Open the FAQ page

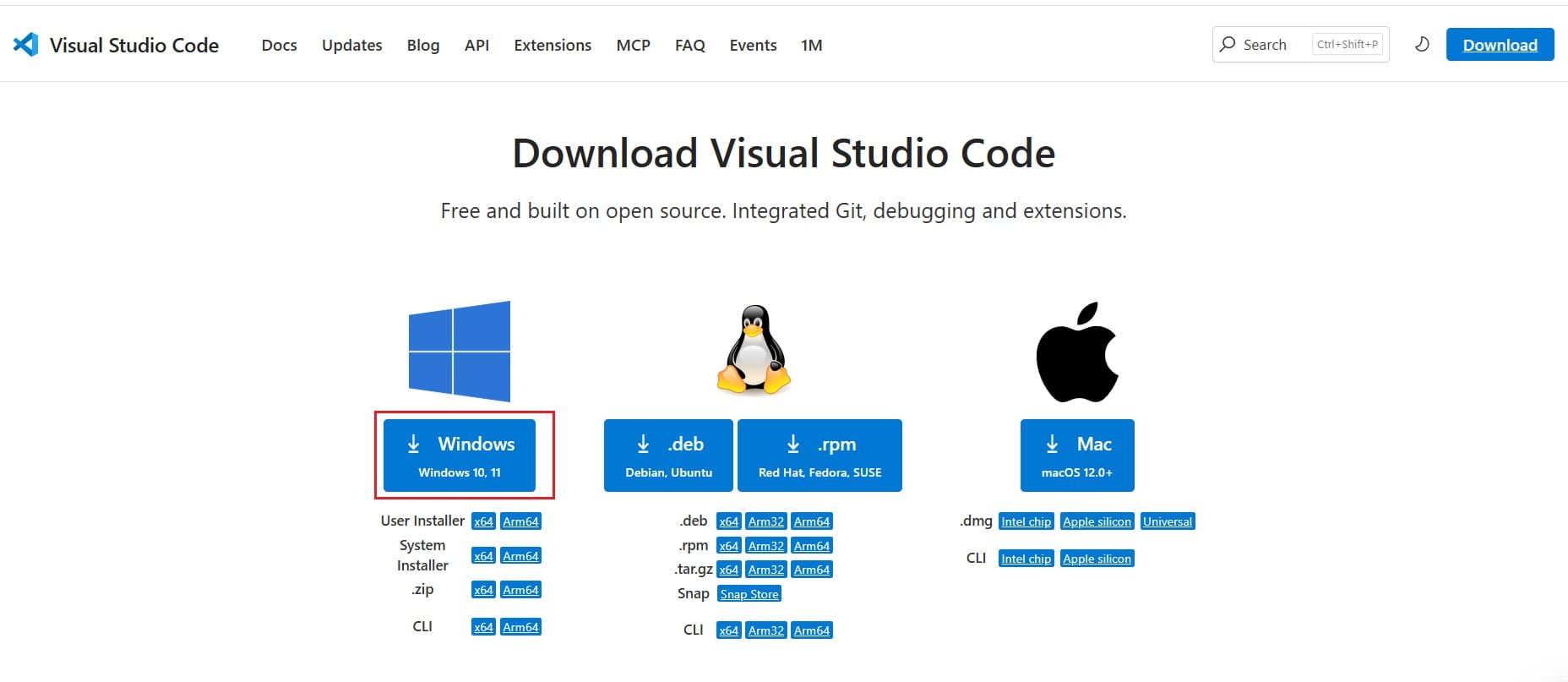point(689,45)
